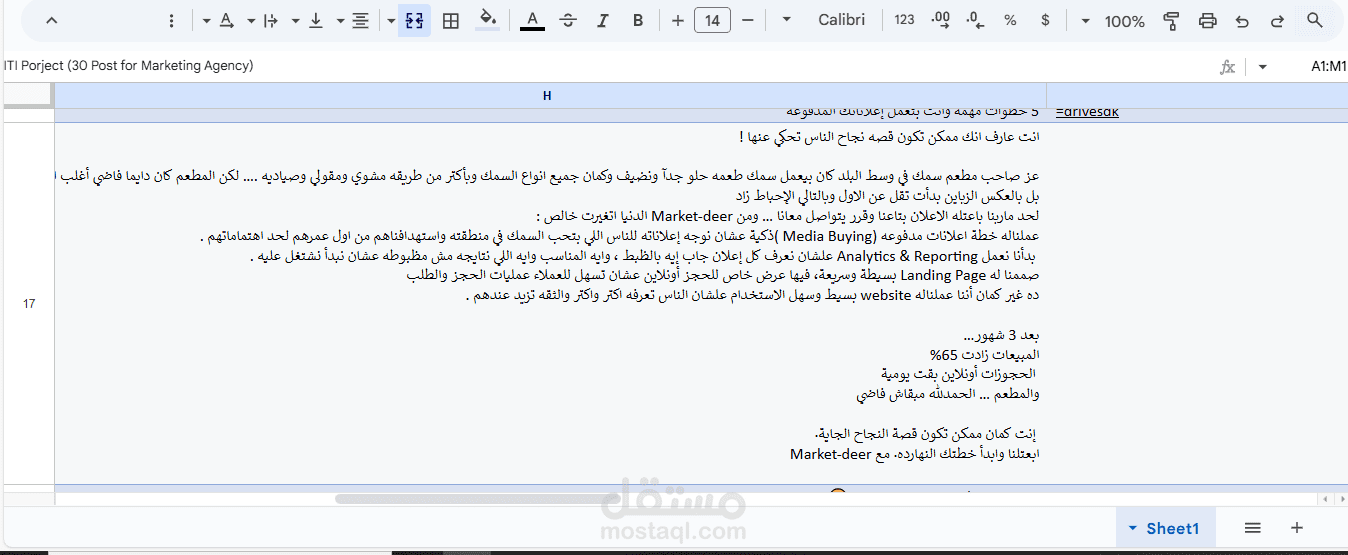Expand text wrapping dropdown arrow
Image resolution: width=1348 pixels, height=555 pixels.
click(x=251, y=21)
